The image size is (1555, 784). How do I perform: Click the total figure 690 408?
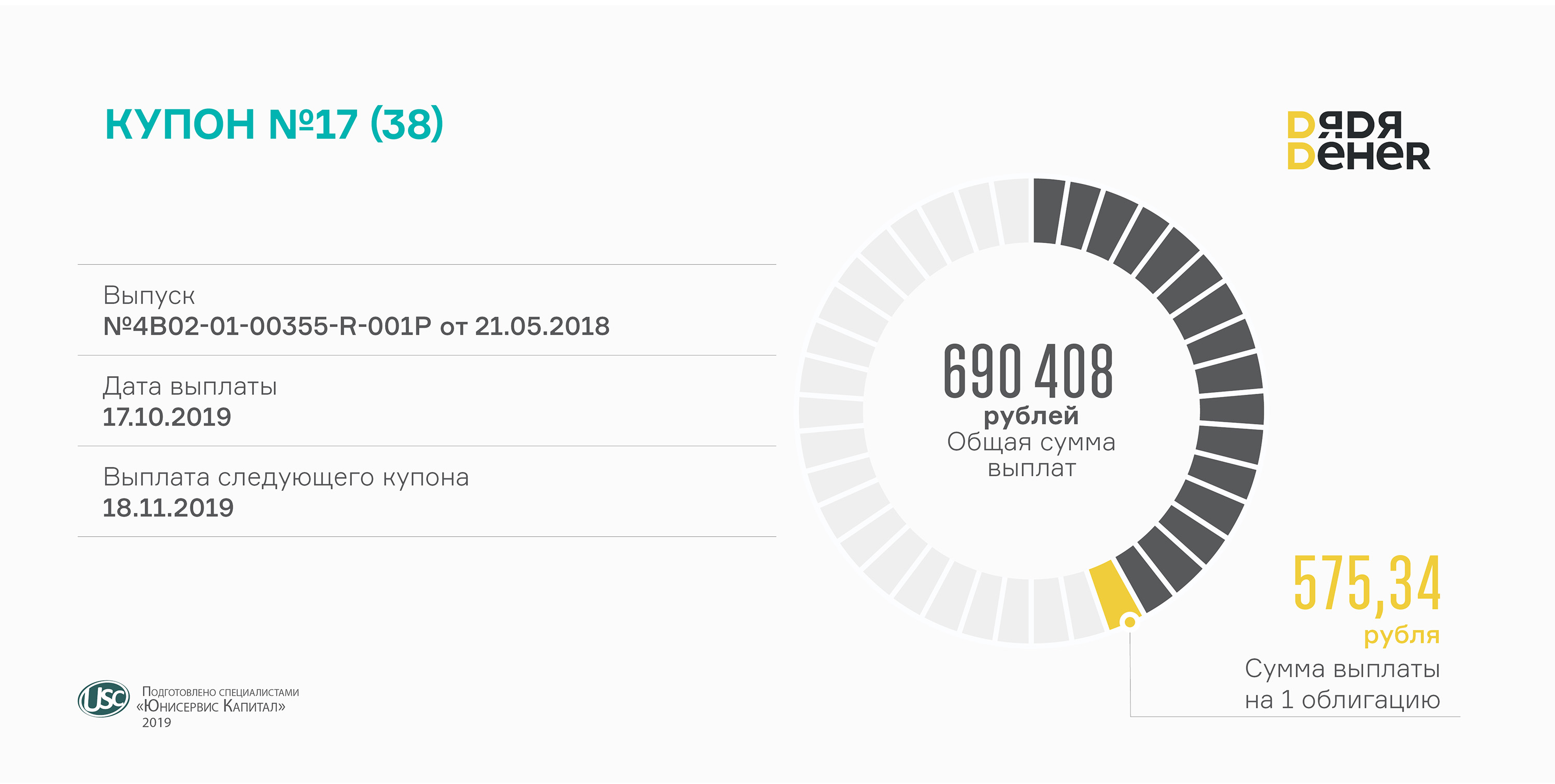point(1028,370)
